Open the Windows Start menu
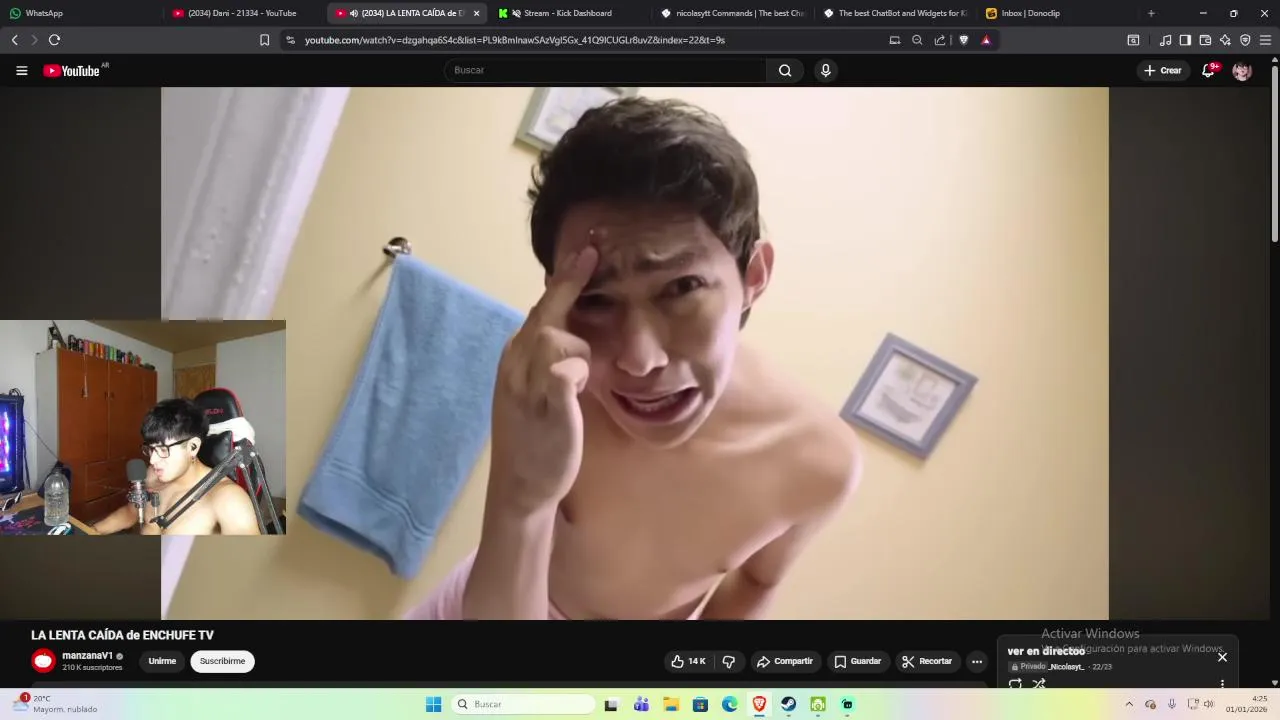Viewport: 1280px width, 720px height. click(x=433, y=704)
